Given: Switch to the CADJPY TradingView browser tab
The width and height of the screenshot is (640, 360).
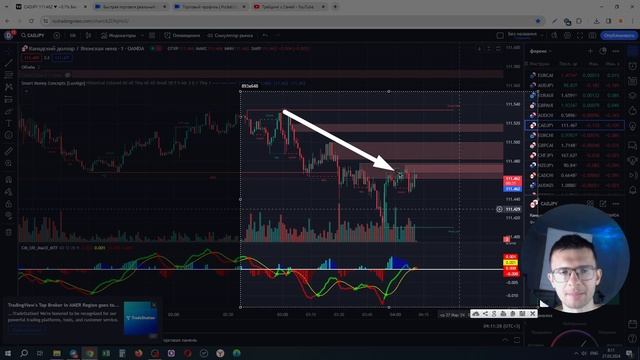Looking at the screenshot, I should (x=50, y=7).
